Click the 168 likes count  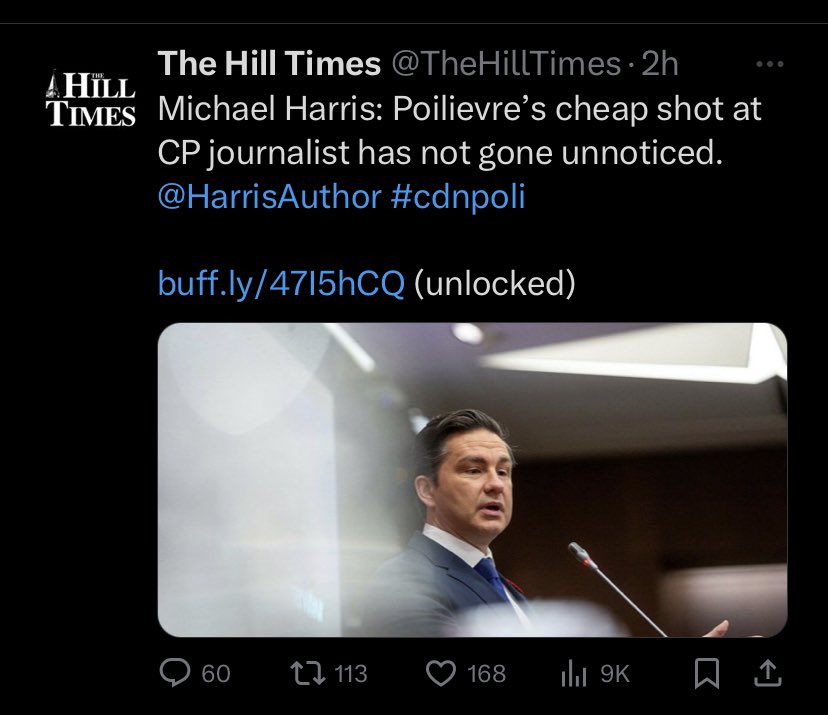[x=487, y=674]
